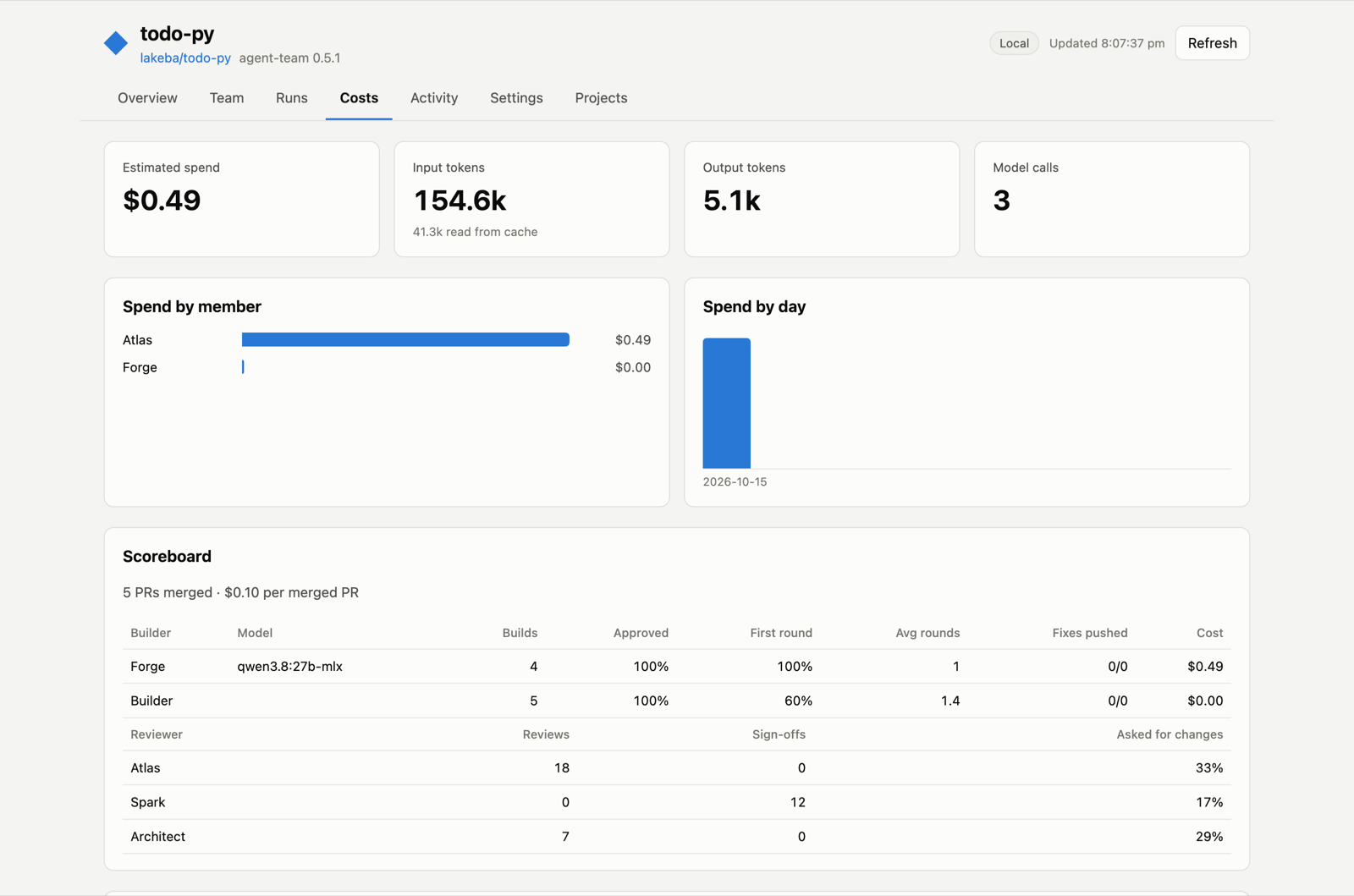Image resolution: width=1354 pixels, height=896 pixels.
Task: Click the 154.6k input tokens value
Action: 460,201
